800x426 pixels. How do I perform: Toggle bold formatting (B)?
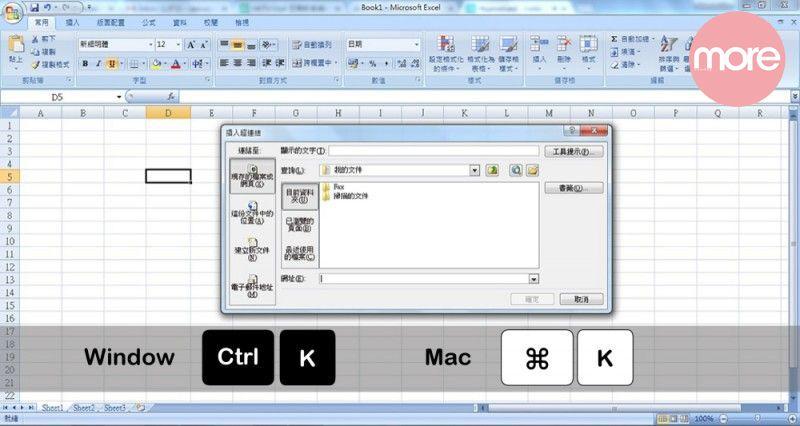pyautogui.click(x=85, y=64)
